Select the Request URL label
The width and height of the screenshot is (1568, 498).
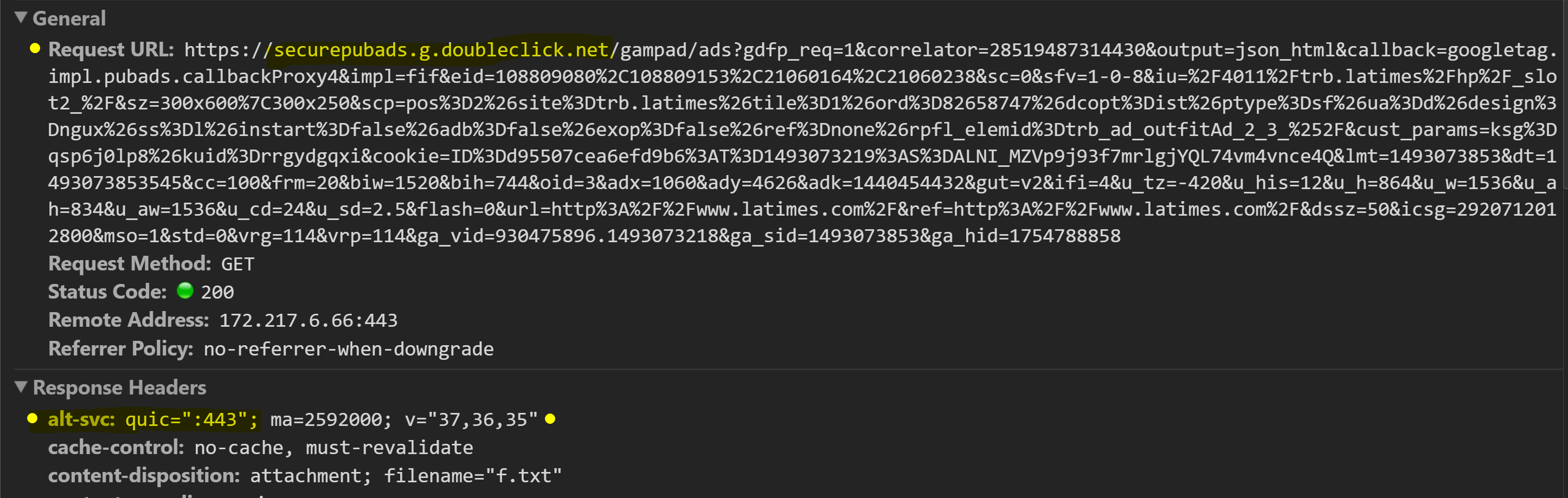click(111, 49)
